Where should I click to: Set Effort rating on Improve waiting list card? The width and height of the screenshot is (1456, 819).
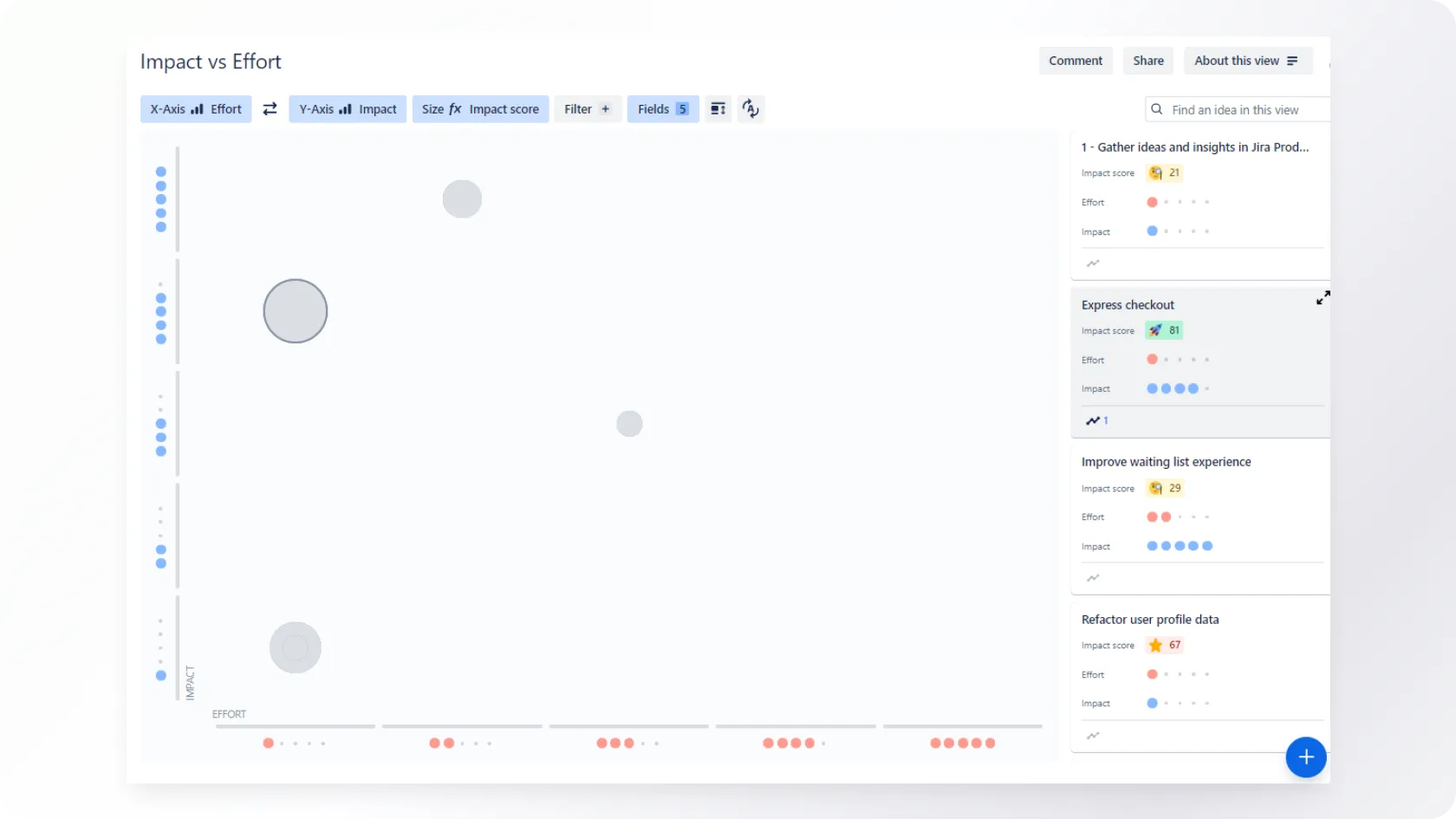click(x=1179, y=517)
